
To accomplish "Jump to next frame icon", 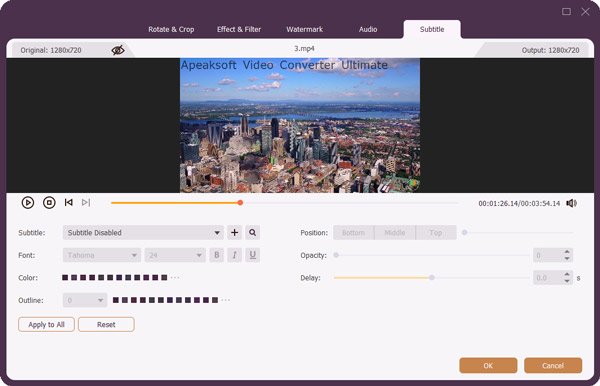I will (x=86, y=202).
